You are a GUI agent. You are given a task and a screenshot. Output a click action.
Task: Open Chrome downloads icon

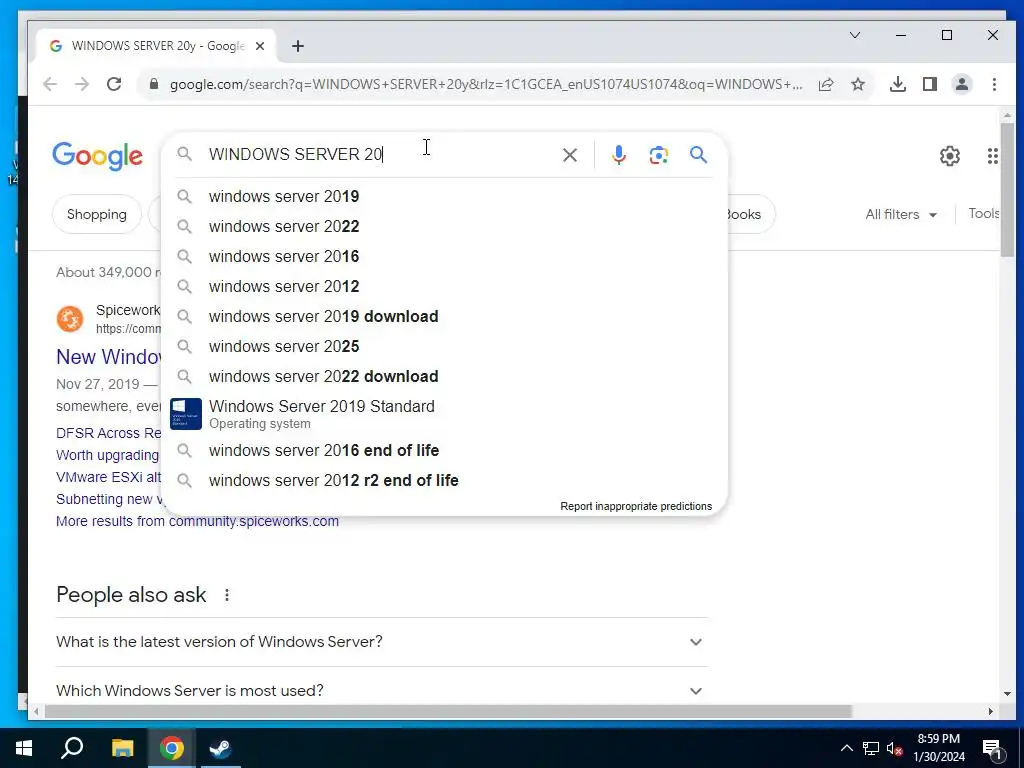pos(898,84)
